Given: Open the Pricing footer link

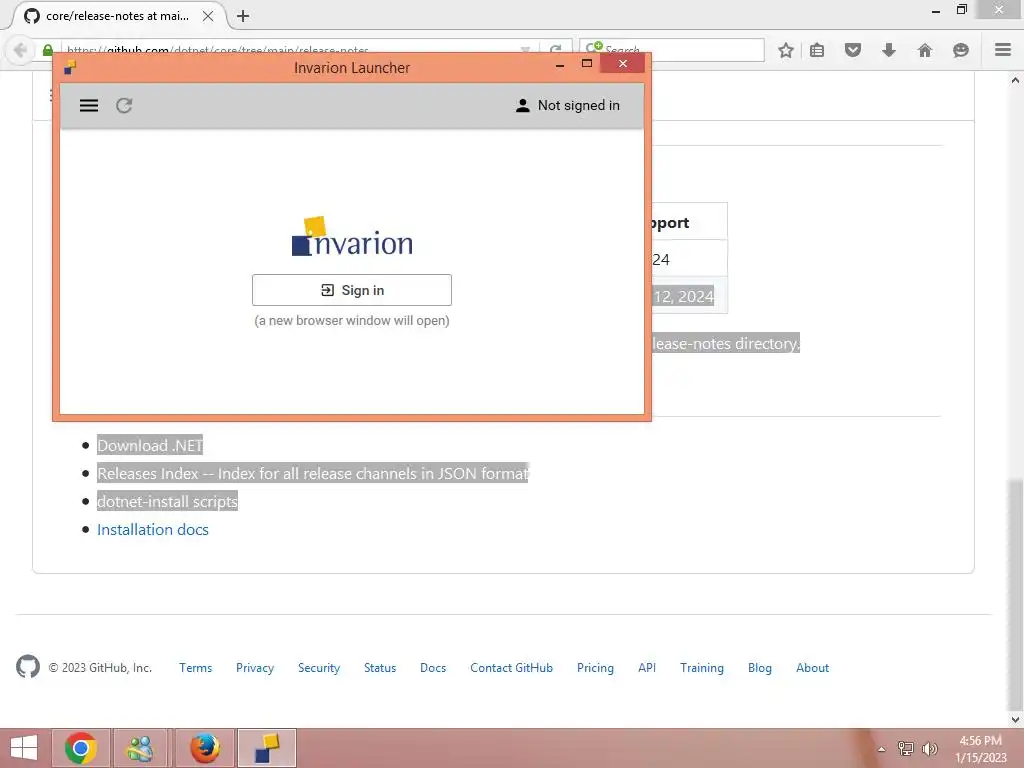Looking at the screenshot, I should click(595, 667).
